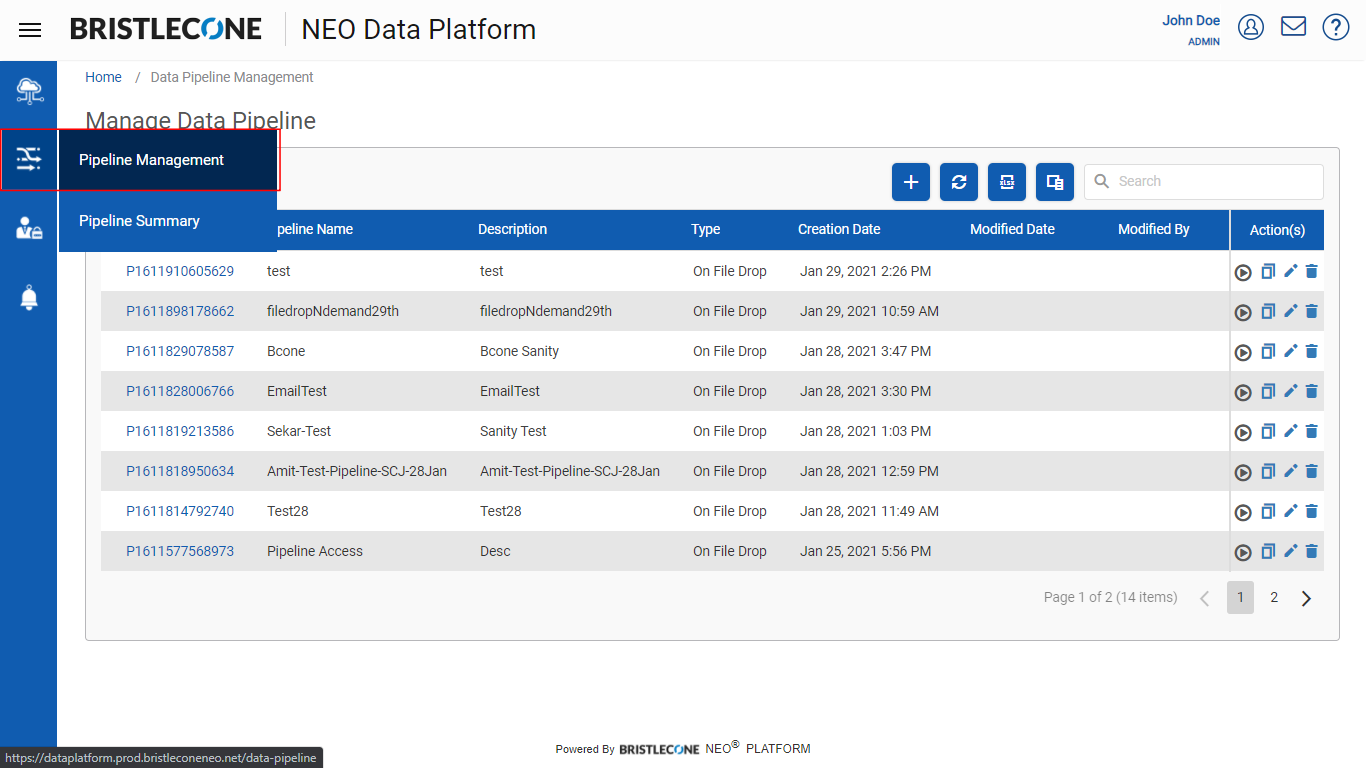Open pipeline link P1611818950634
This screenshot has width=1366, height=768.
tap(180, 471)
